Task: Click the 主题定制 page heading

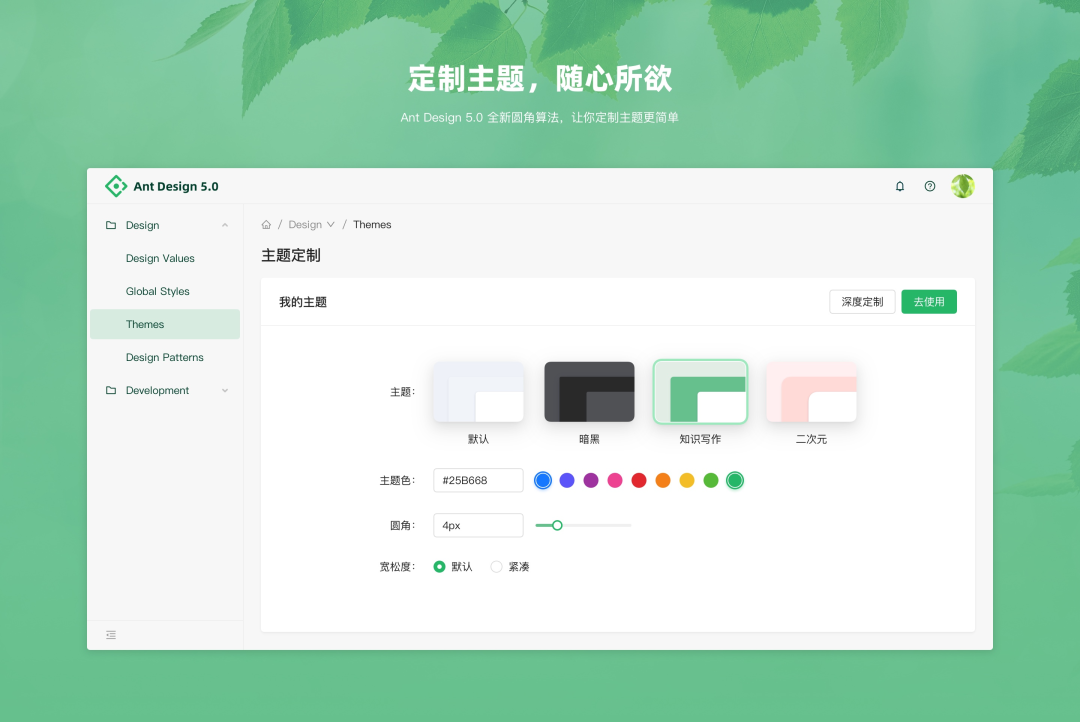Action: (291, 256)
